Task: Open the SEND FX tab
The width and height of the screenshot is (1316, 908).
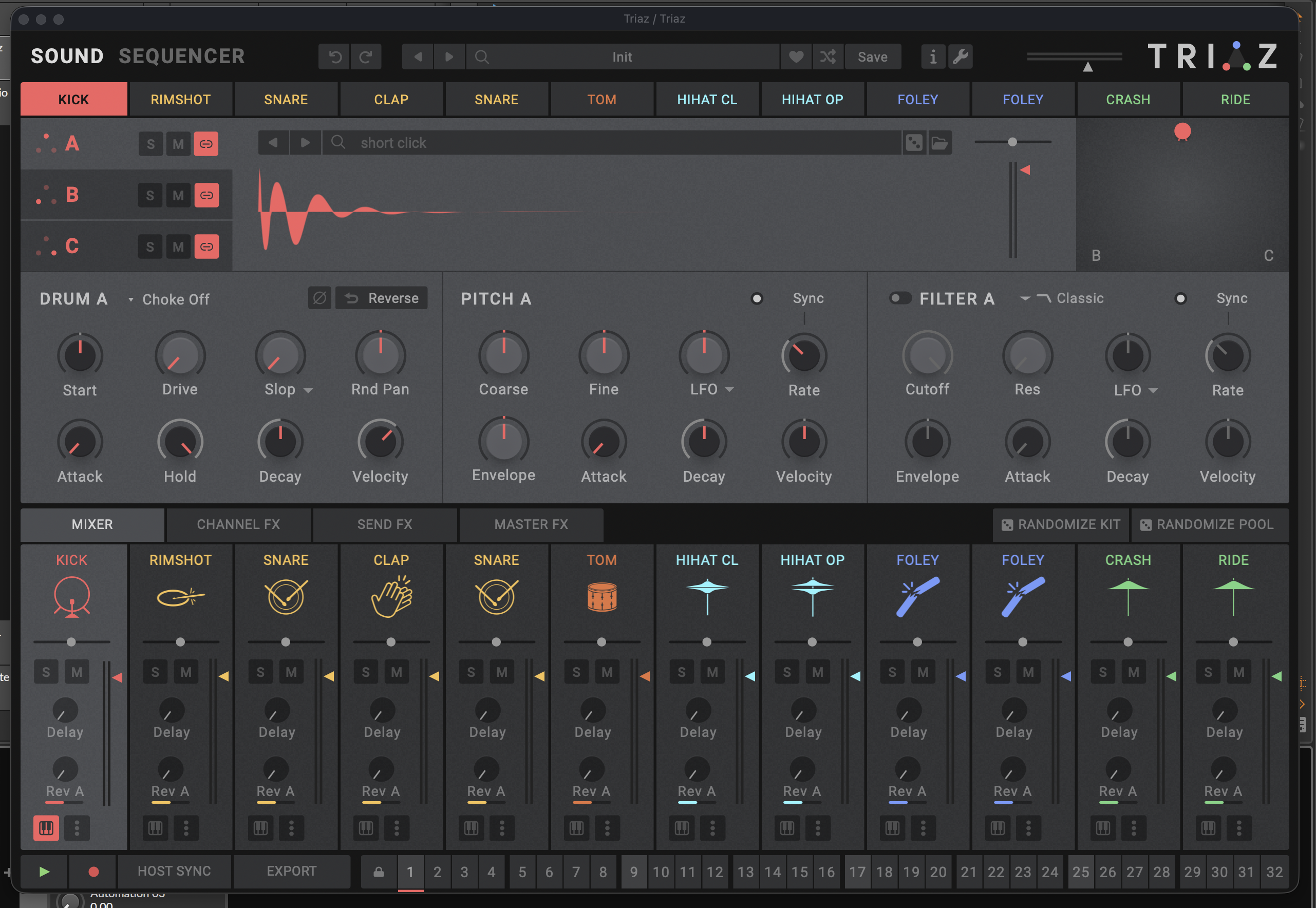Action: 385,524
